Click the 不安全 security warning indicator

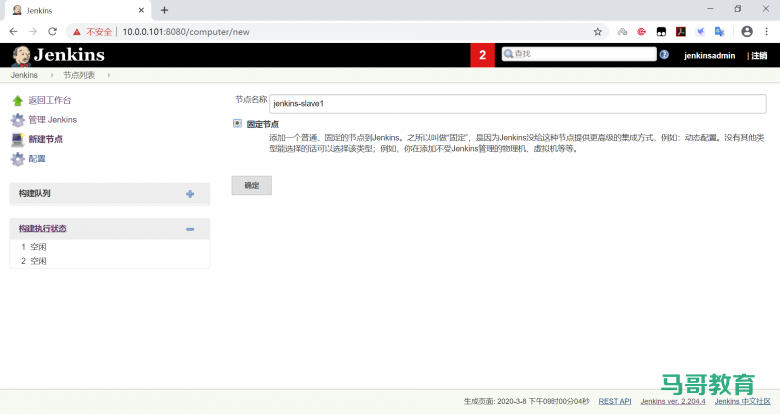(93, 32)
